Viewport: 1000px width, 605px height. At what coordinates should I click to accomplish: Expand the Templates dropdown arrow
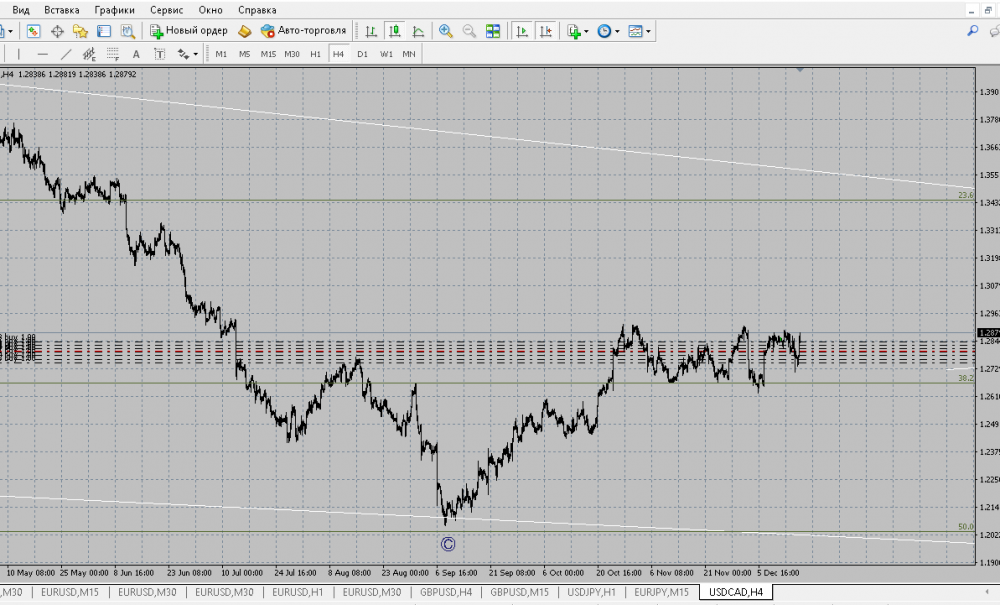point(648,31)
